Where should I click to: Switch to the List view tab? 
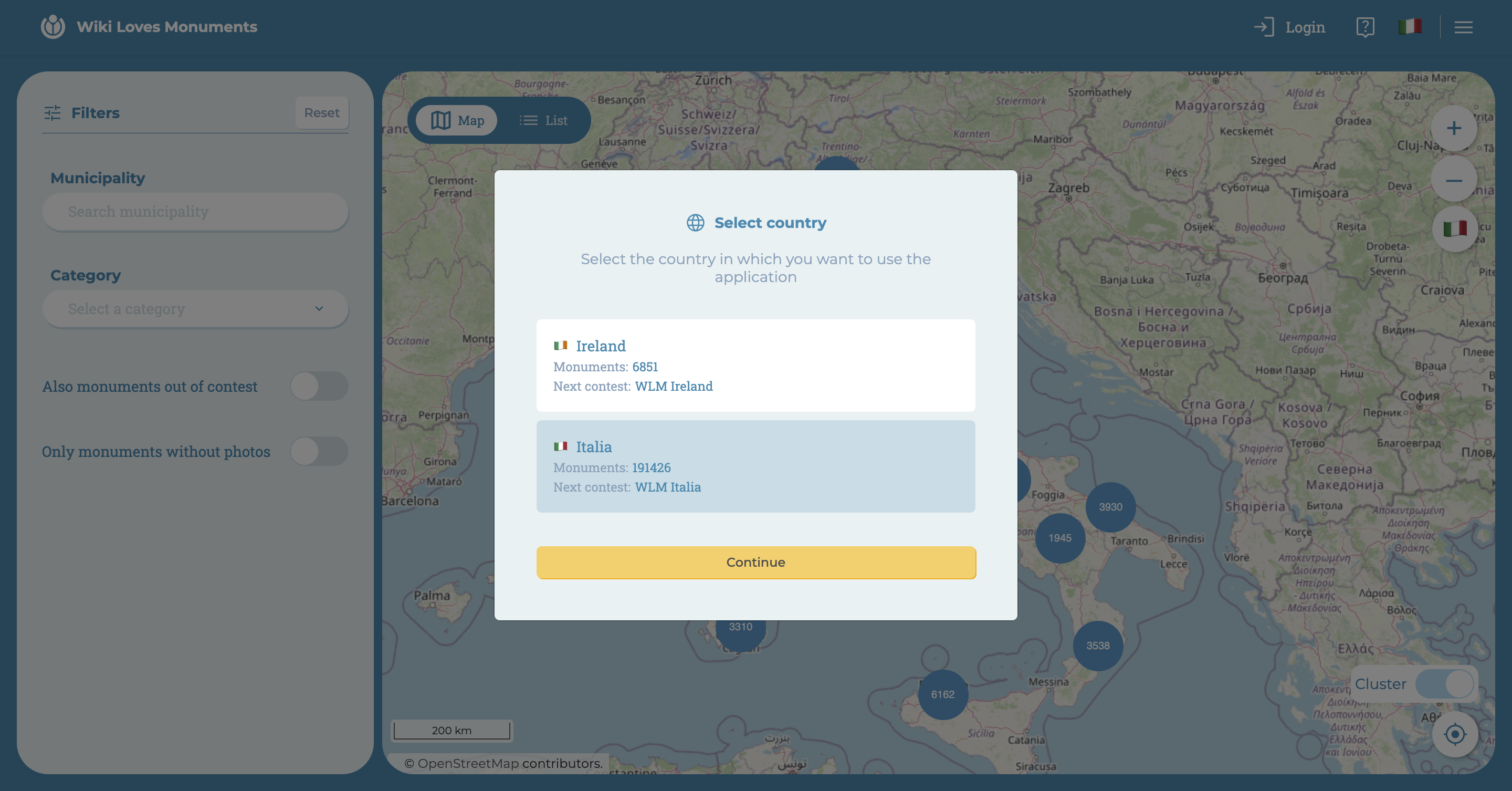click(x=543, y=120)
